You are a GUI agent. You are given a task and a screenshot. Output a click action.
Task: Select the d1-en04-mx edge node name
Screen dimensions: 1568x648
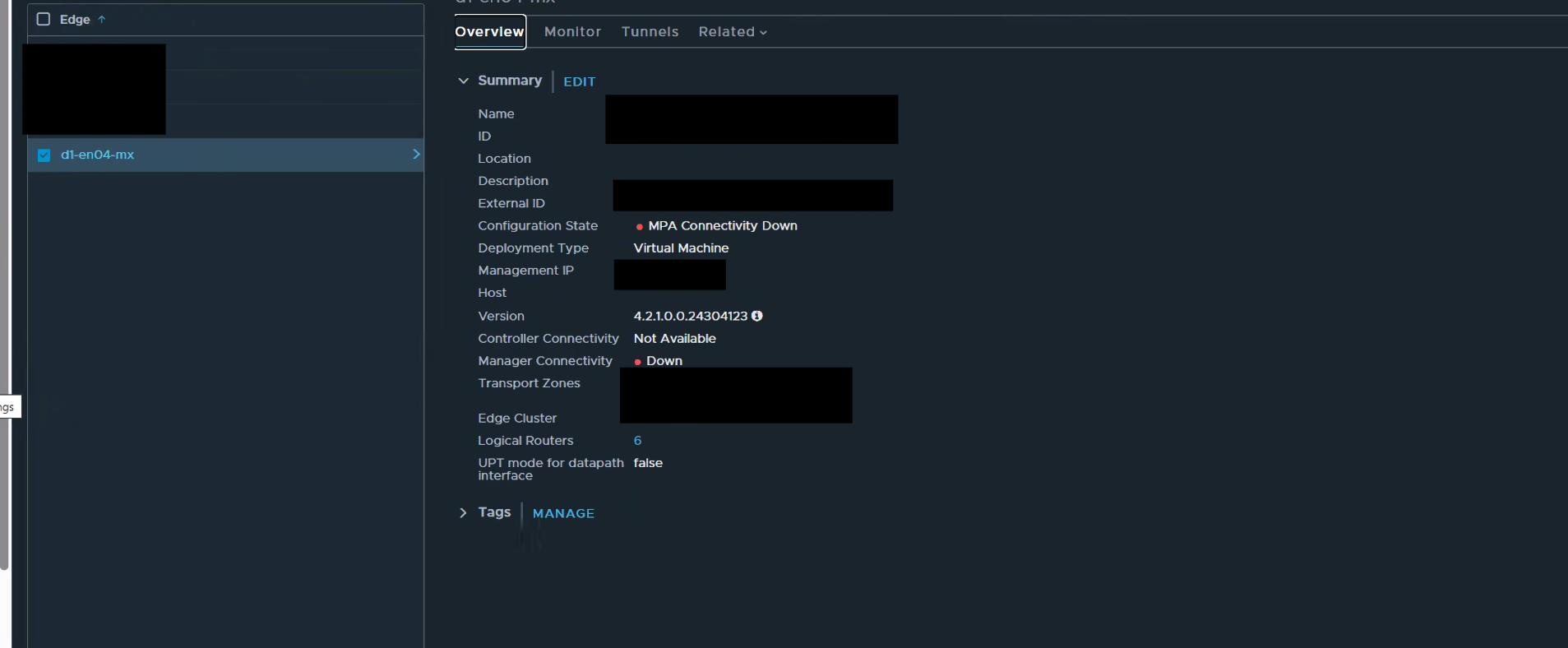click(x=97, y=155)
